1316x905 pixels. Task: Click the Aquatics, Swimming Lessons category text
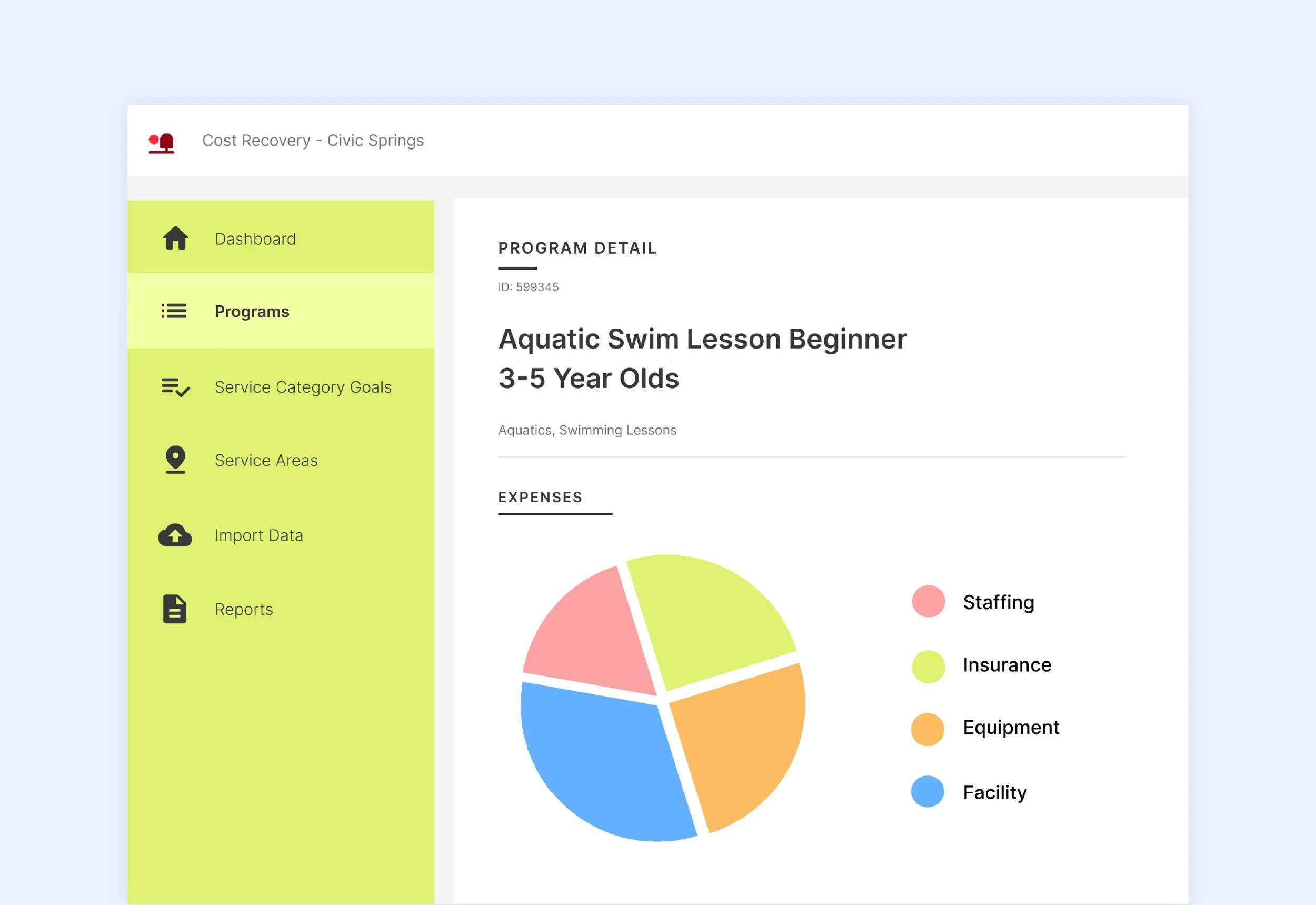(587, 430)
